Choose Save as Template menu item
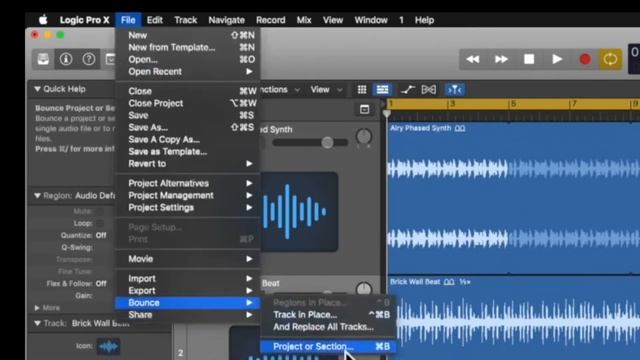The width and height of the screenshot is (640, 360). [188, 151]
